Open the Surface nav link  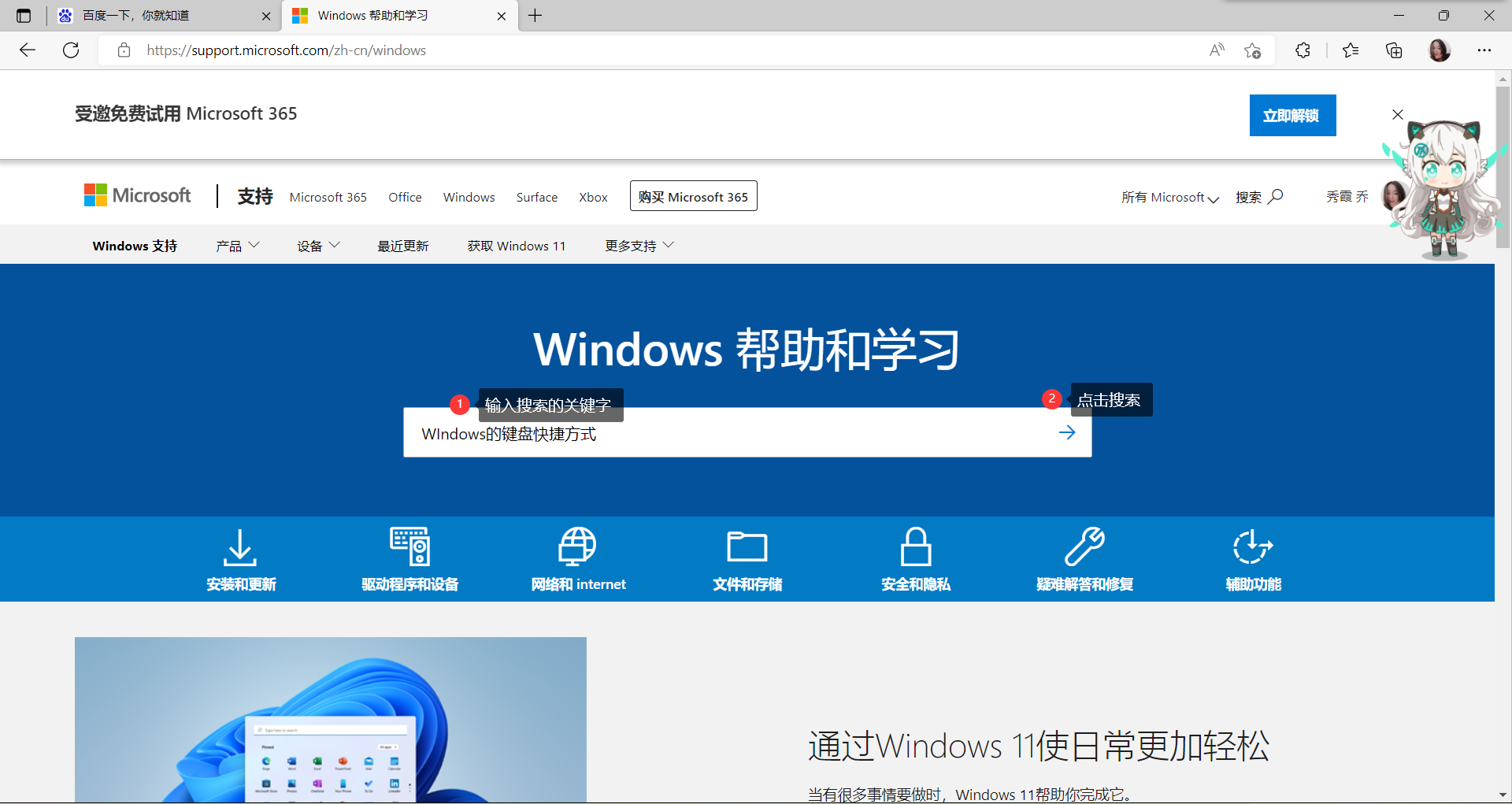pos(537,197)
